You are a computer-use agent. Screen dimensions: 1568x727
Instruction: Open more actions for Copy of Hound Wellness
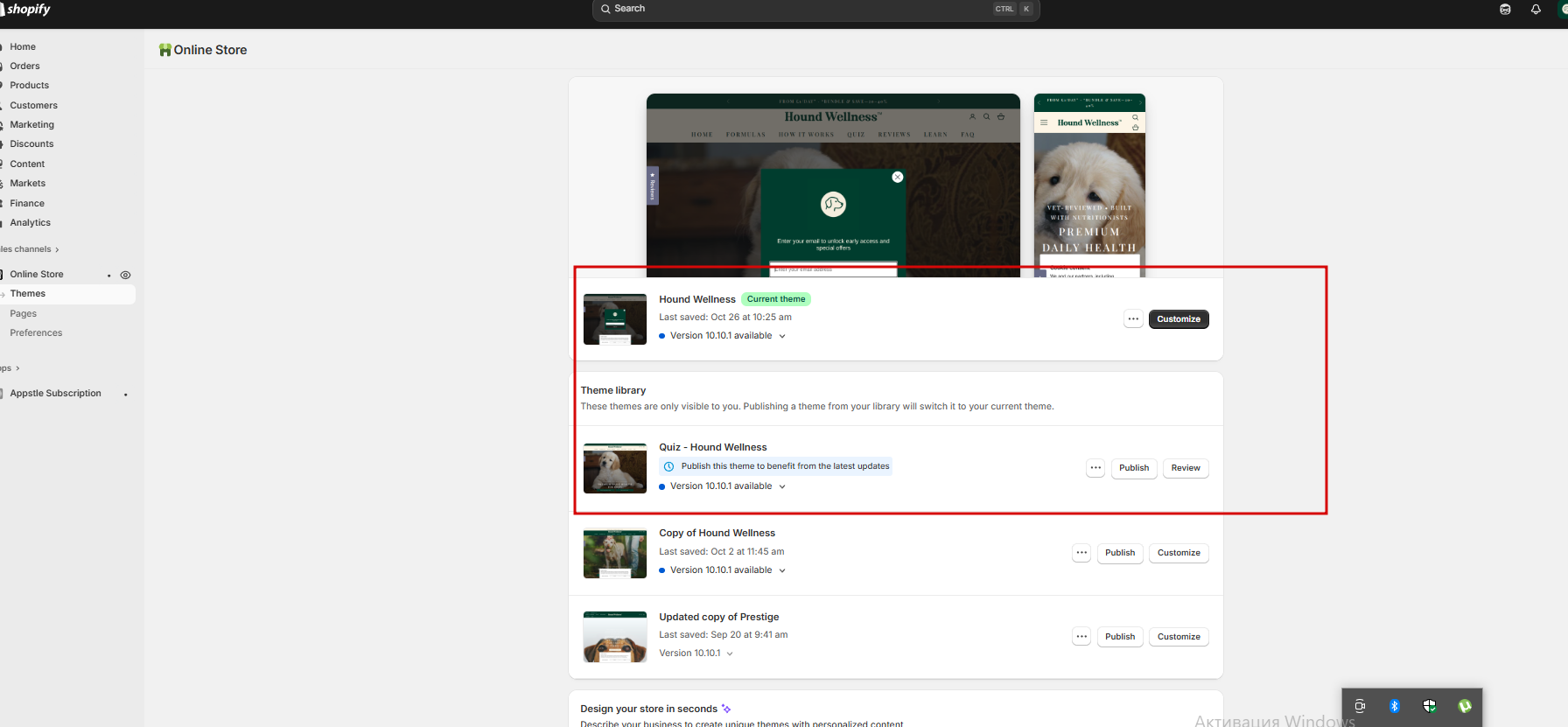1081,553
